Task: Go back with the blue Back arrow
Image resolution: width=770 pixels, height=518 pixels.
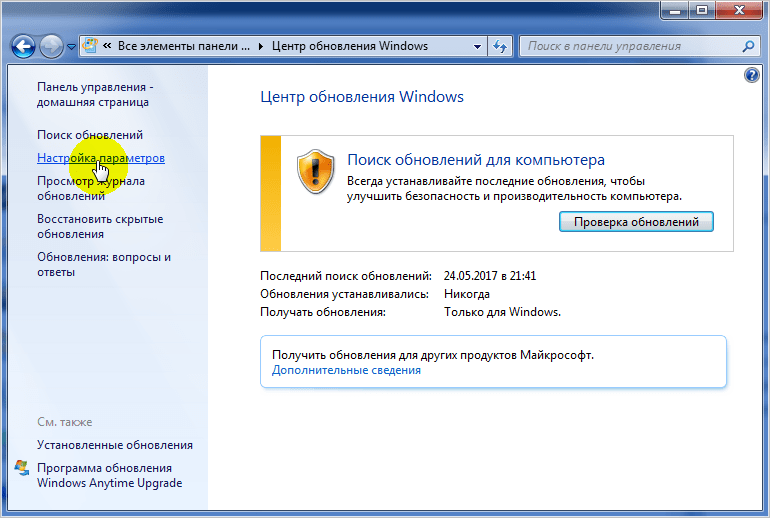Action: coord(23,47)
